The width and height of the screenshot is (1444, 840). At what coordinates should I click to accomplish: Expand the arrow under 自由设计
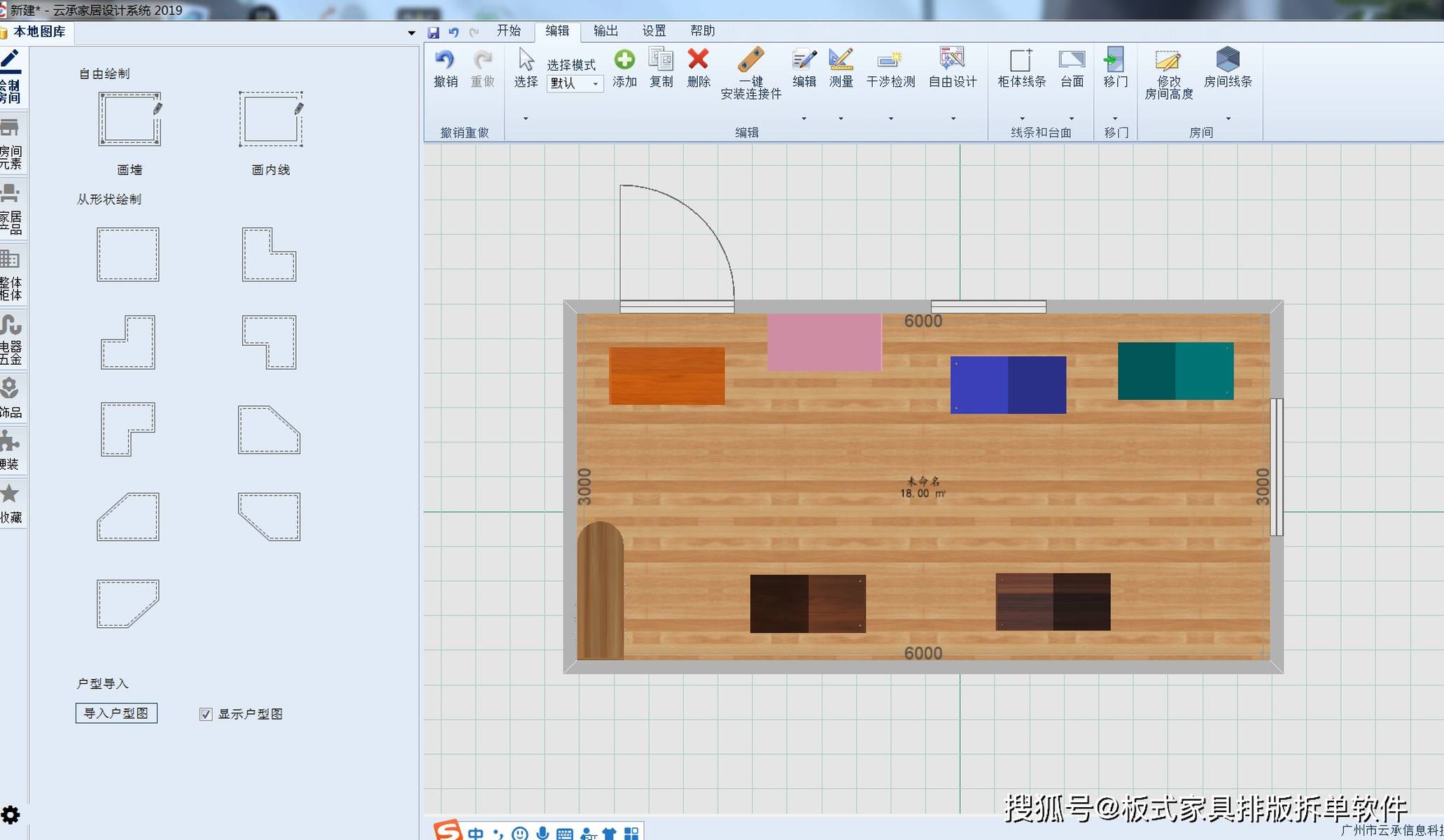953,118
